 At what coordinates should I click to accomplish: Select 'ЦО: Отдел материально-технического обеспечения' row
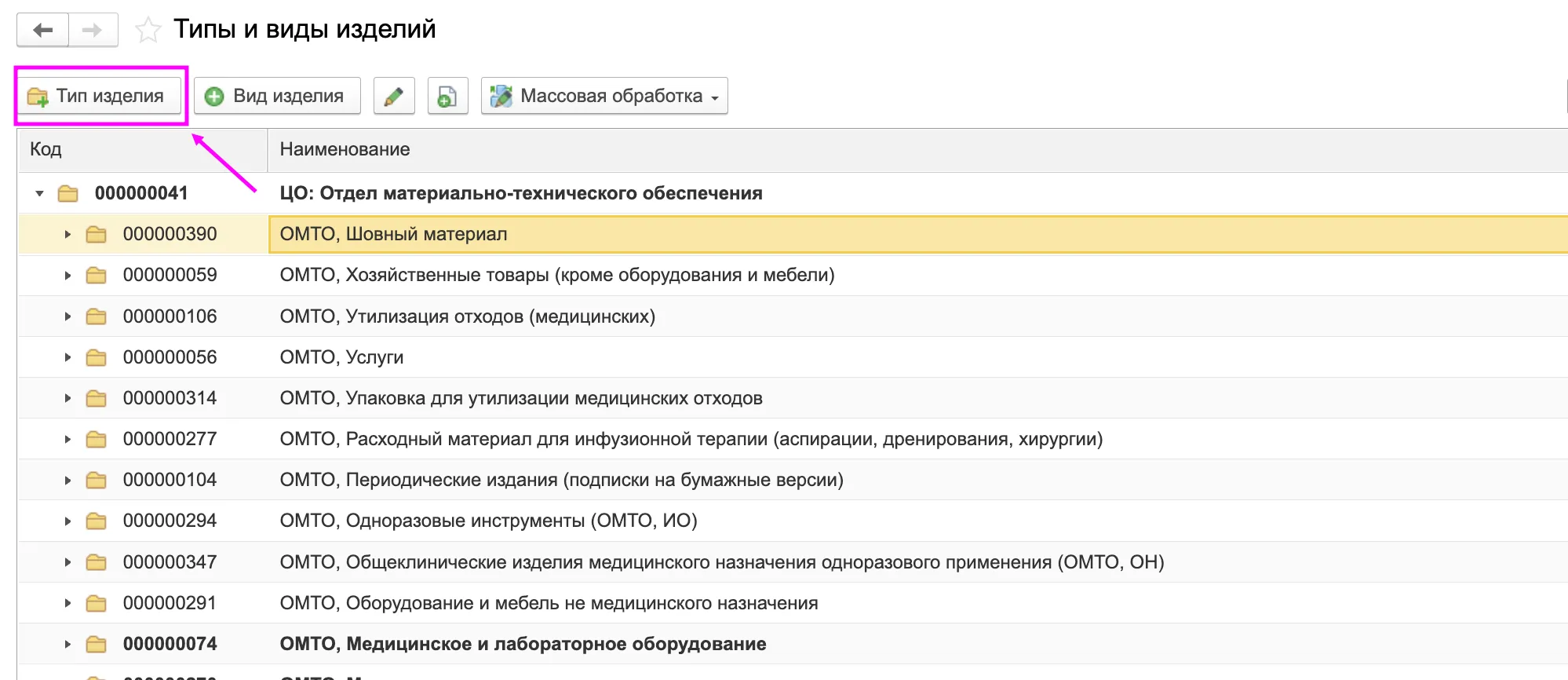793,193
